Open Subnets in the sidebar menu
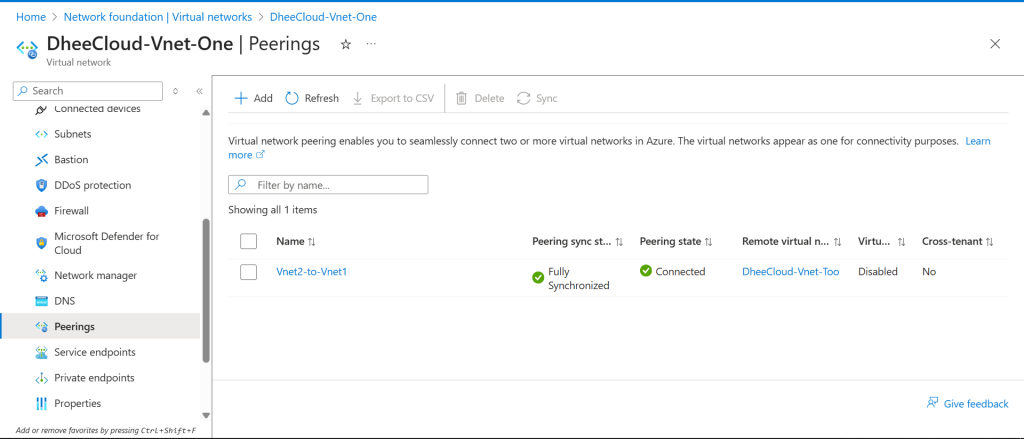This screenshot has width=1024, height=439. pos(72,134)
